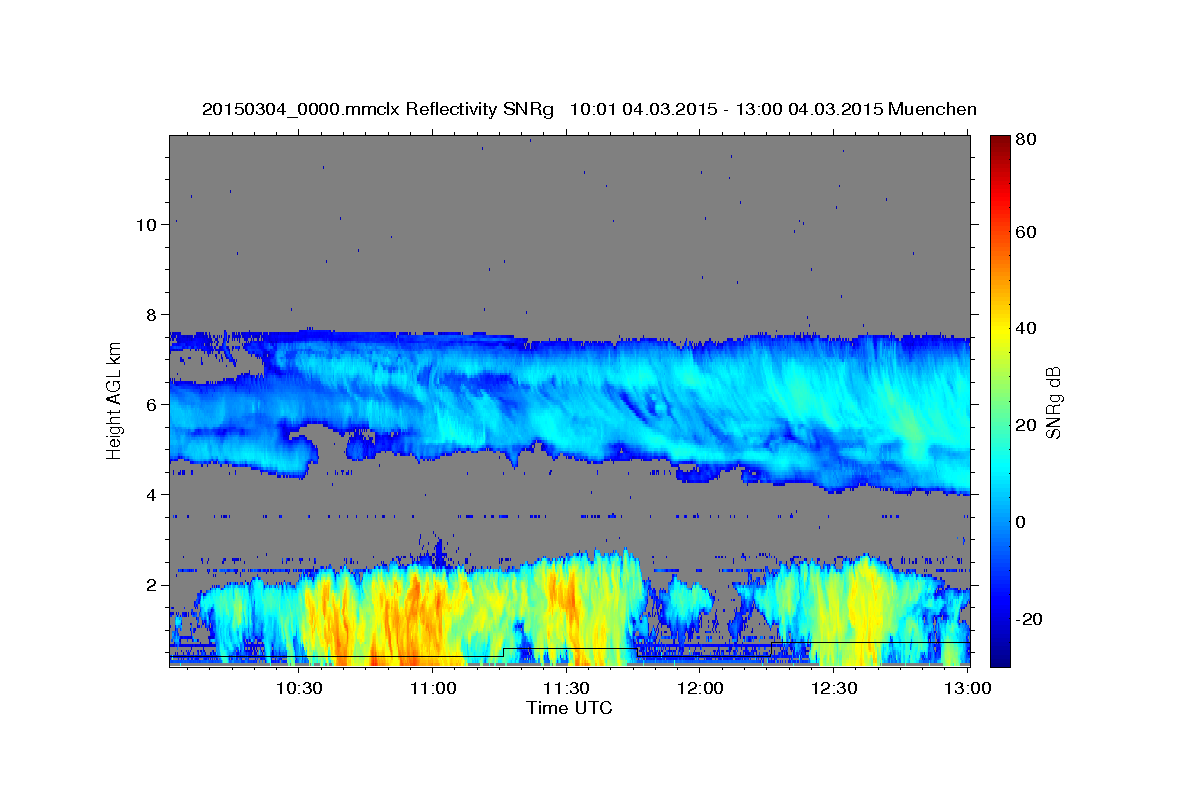This screenshot has width=1200, height=800.
Task: Click the height tick label 4
Action: (150, 494)
